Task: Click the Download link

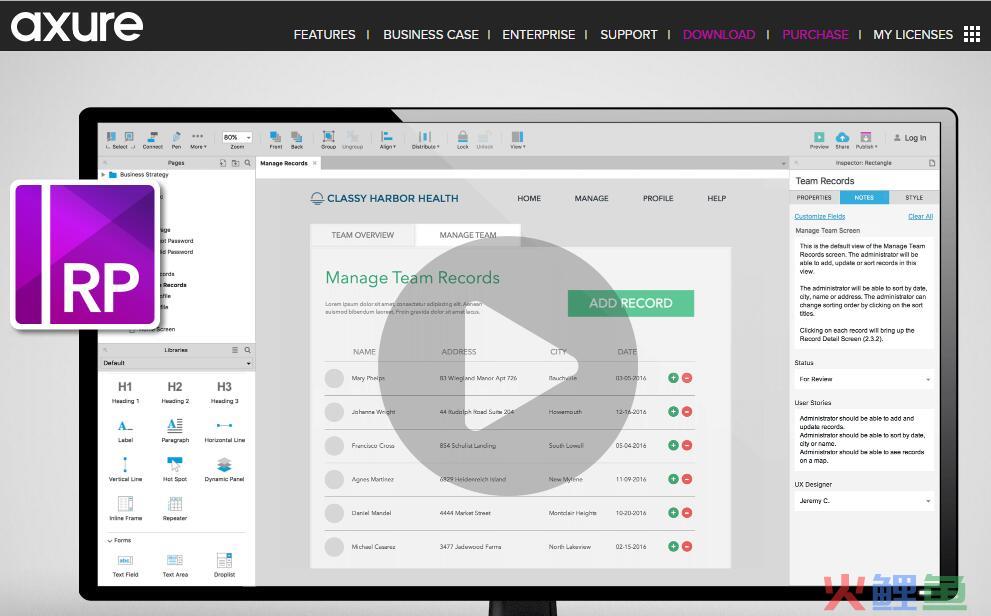Action: point(719,35)
